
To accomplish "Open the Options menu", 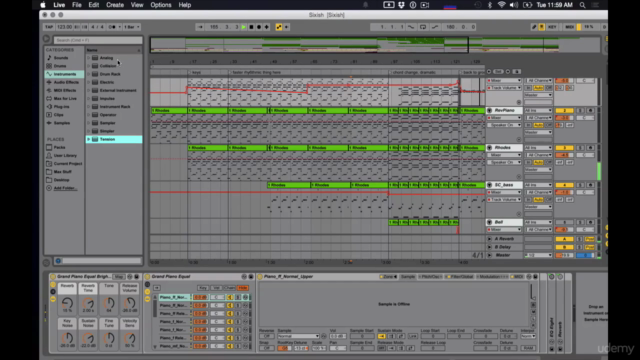I will point(161,5).
